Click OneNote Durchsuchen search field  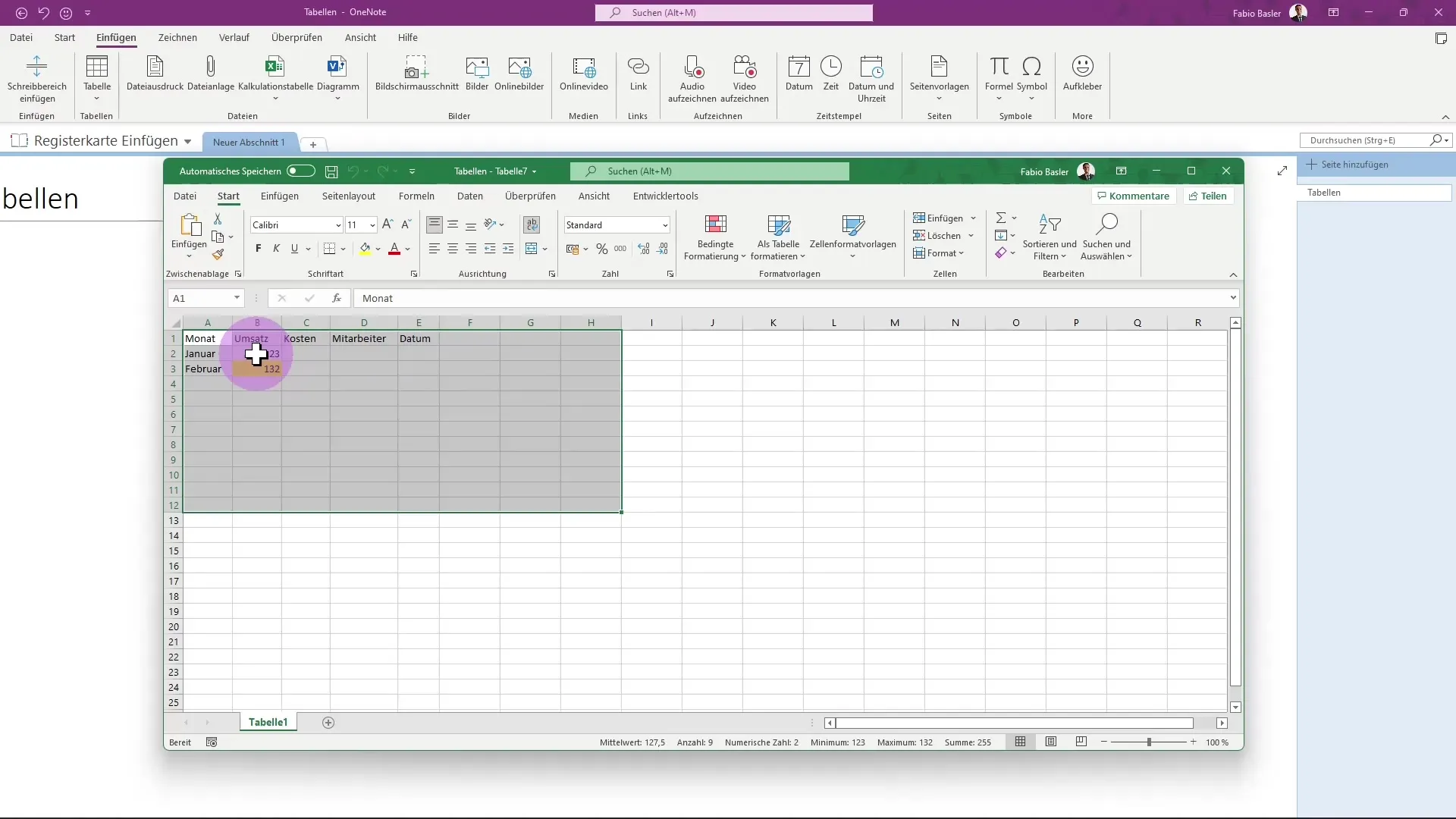pos(1367,140)
